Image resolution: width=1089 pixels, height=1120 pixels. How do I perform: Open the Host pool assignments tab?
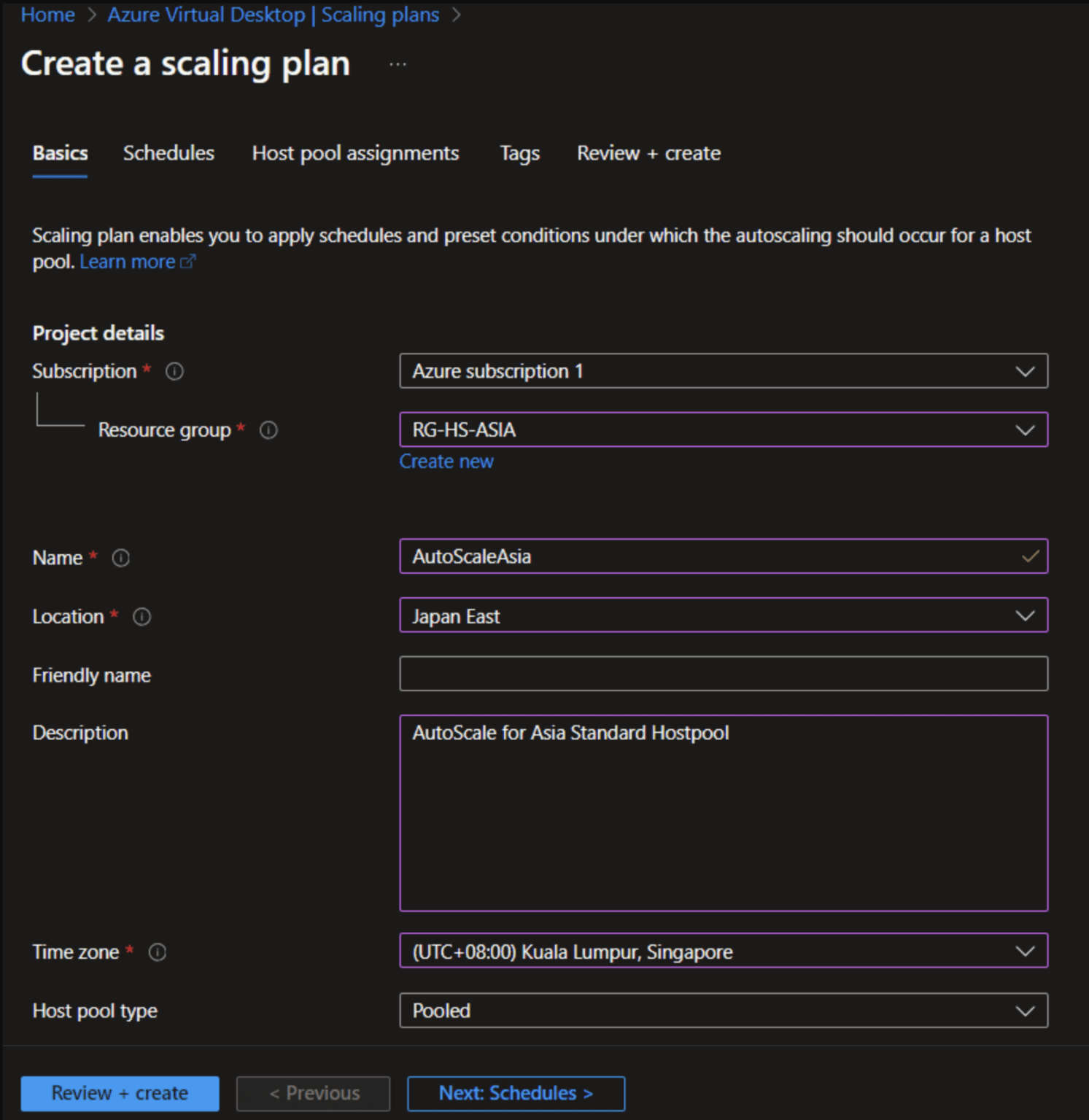coord(354,153)
